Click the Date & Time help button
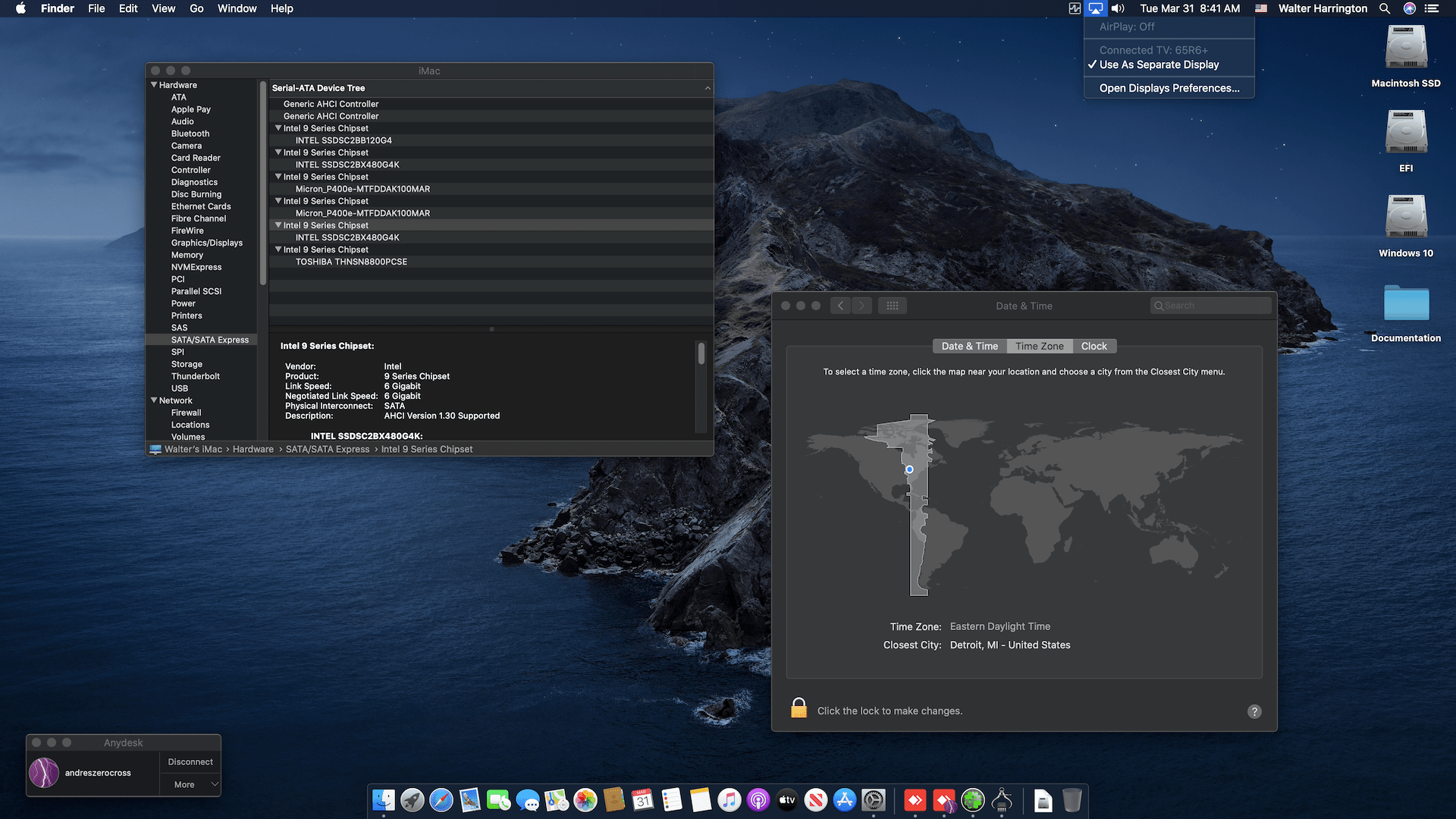Image resolution: width=1456 pixels, height=819 pixels. [x=1254, y=711]
